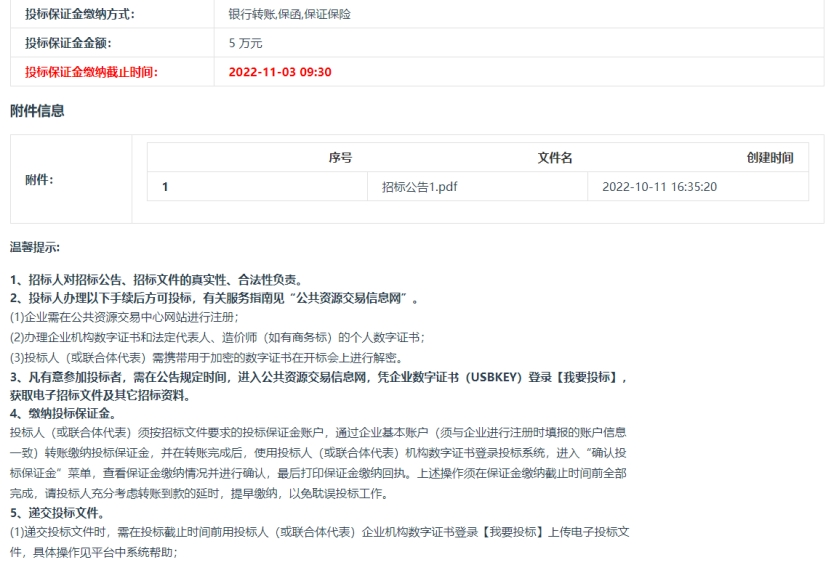Viewport: 831px width, 566px height.
Task: Click the line about 办理企业机构数字证书
Action: 217,337
